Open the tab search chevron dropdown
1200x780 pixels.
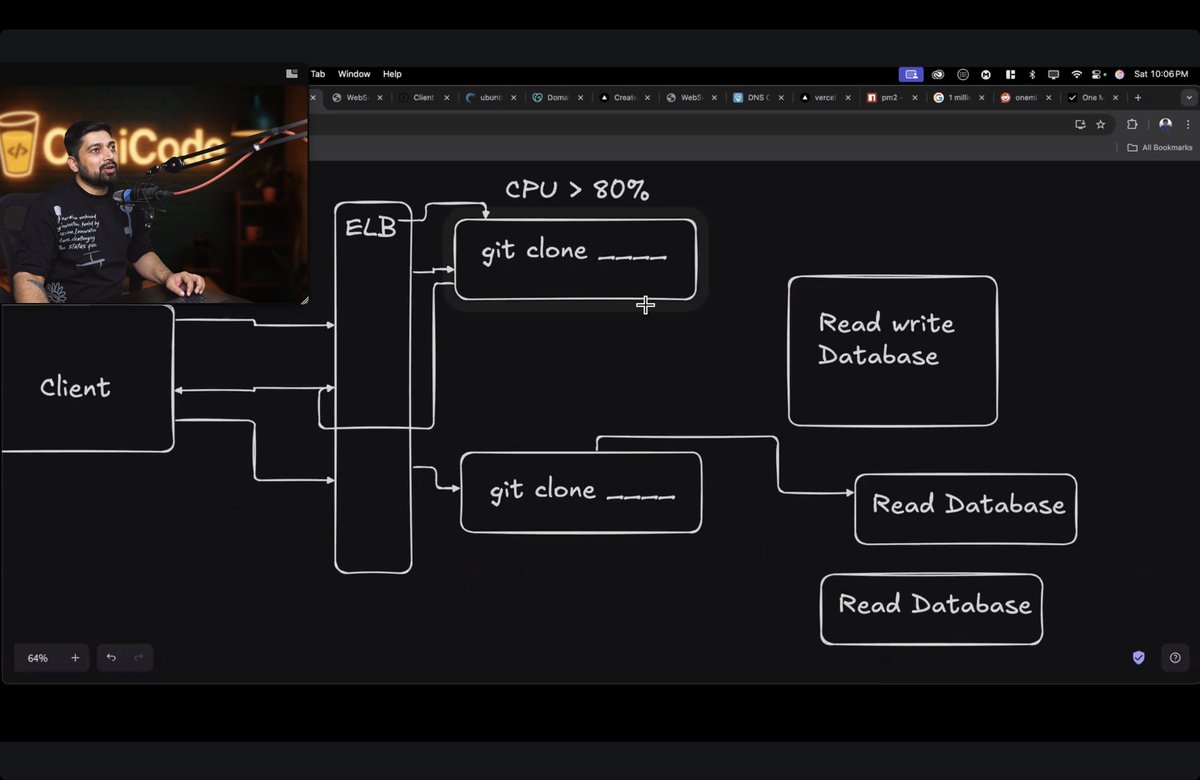coord(1188,97)
